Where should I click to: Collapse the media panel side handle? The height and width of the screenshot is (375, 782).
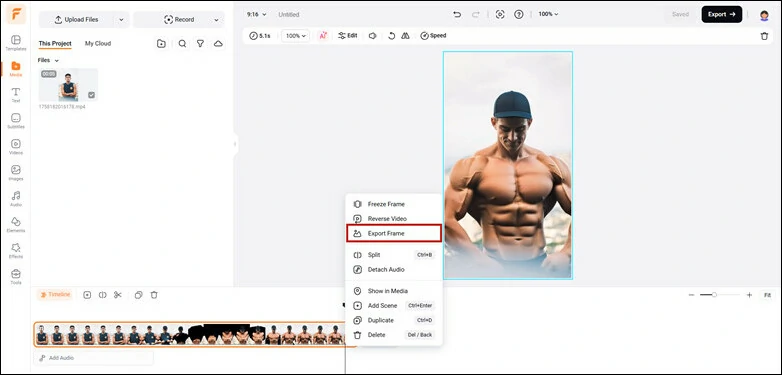[235, 144]
